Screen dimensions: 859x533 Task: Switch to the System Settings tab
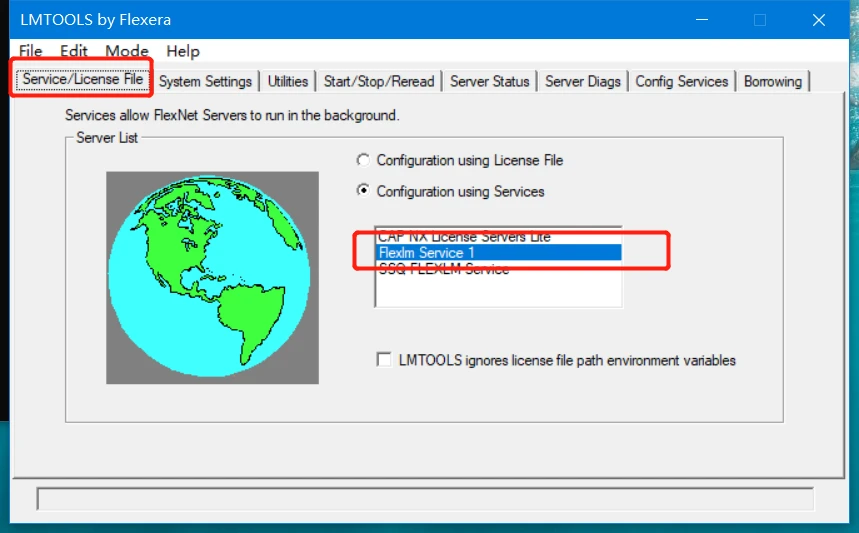click(205, 81)
